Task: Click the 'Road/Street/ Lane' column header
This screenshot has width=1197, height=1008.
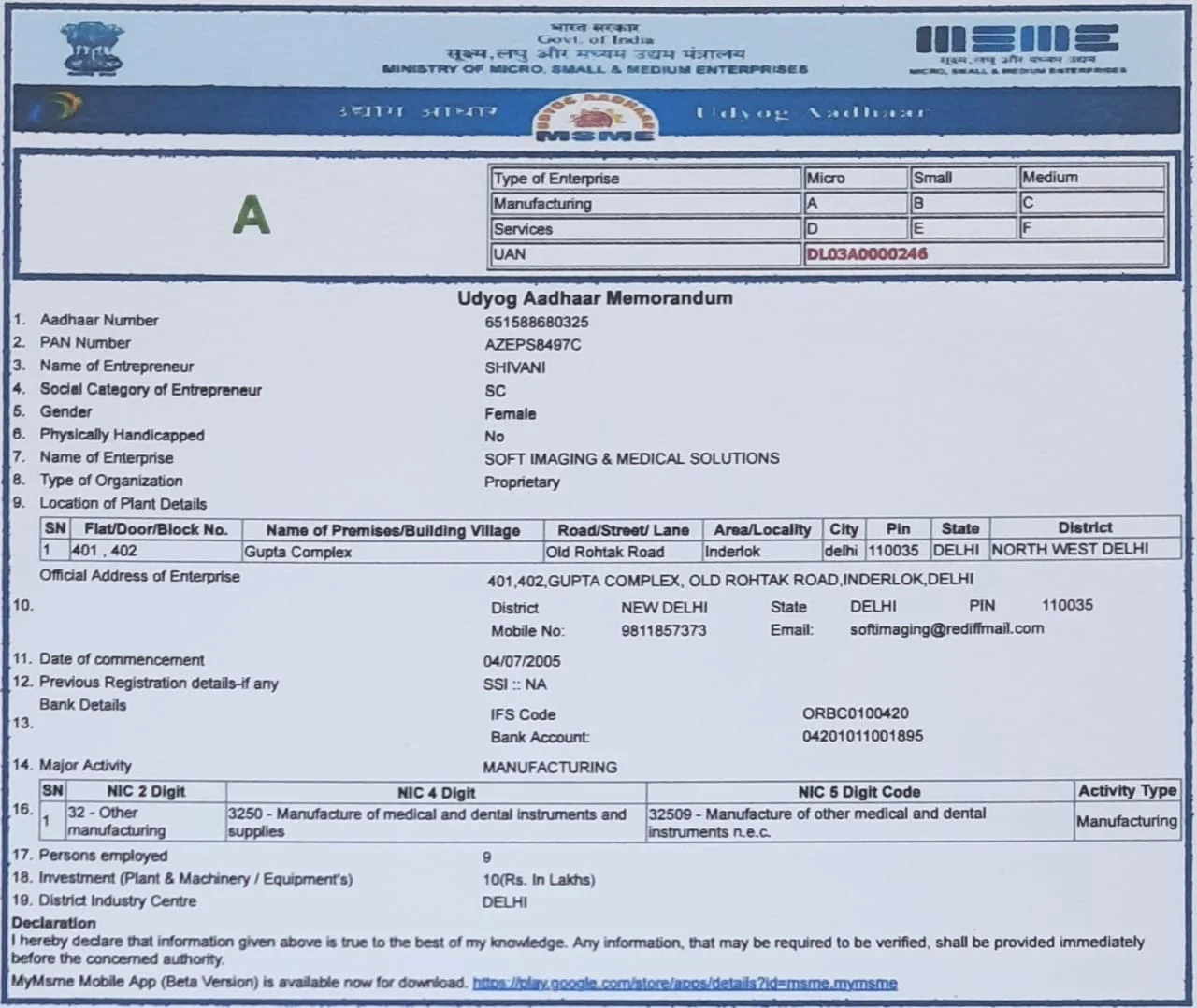Action: coord(623,530)
